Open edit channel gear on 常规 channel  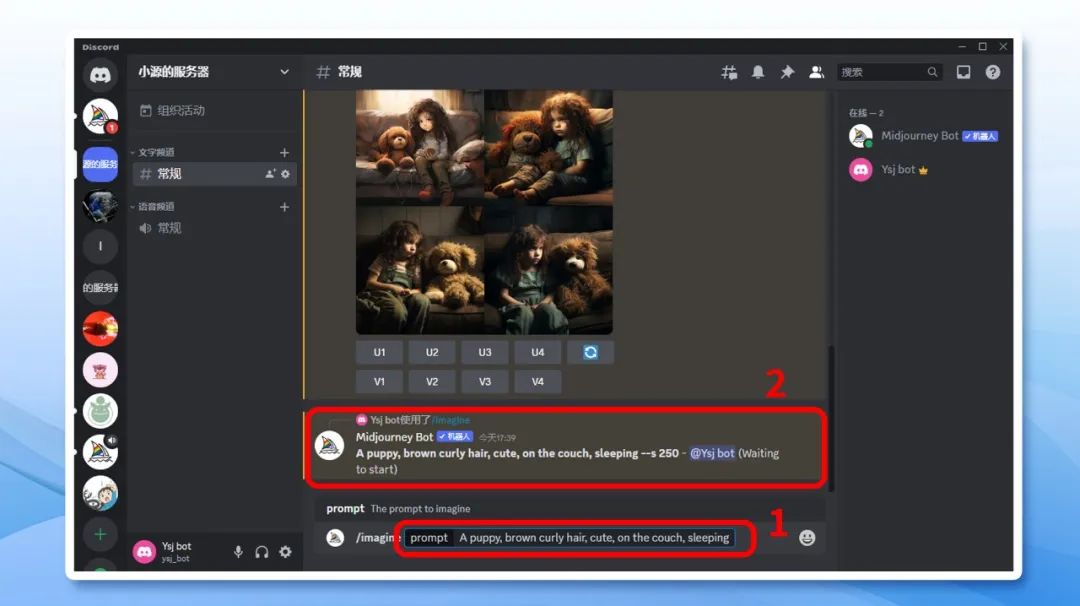coord(285,174)
